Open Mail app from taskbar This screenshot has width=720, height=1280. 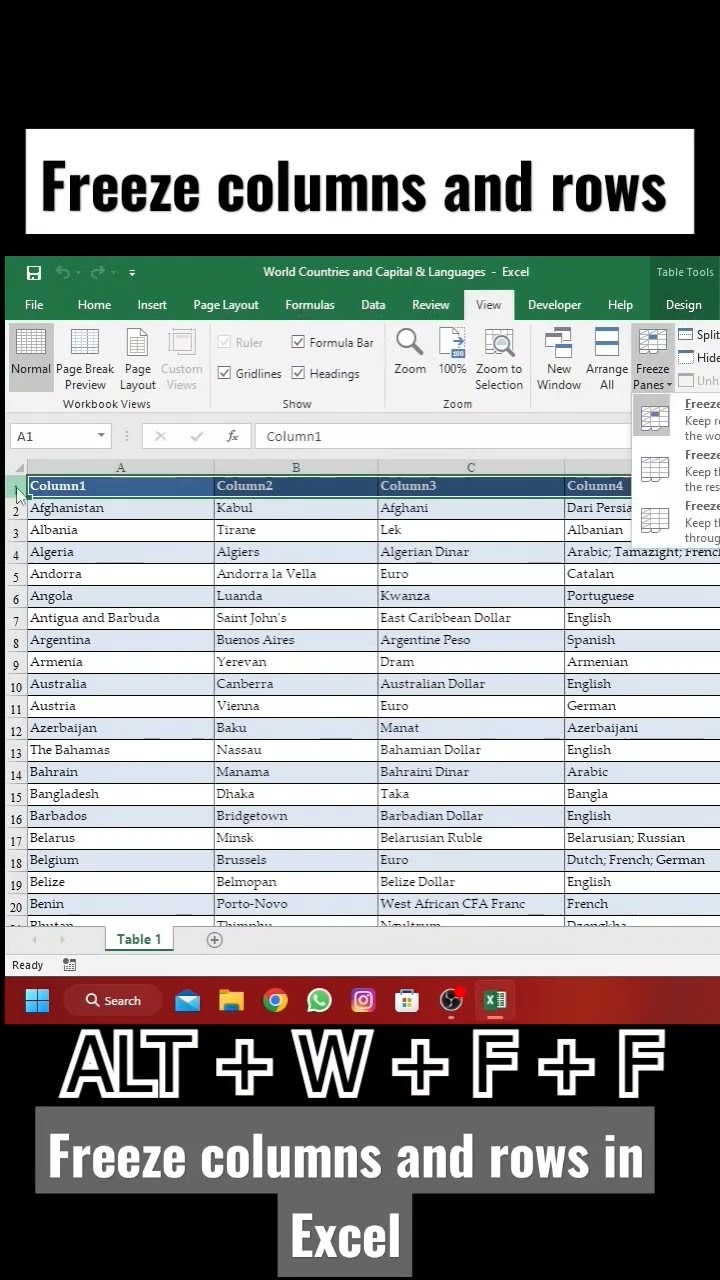tap(187, 1000)
